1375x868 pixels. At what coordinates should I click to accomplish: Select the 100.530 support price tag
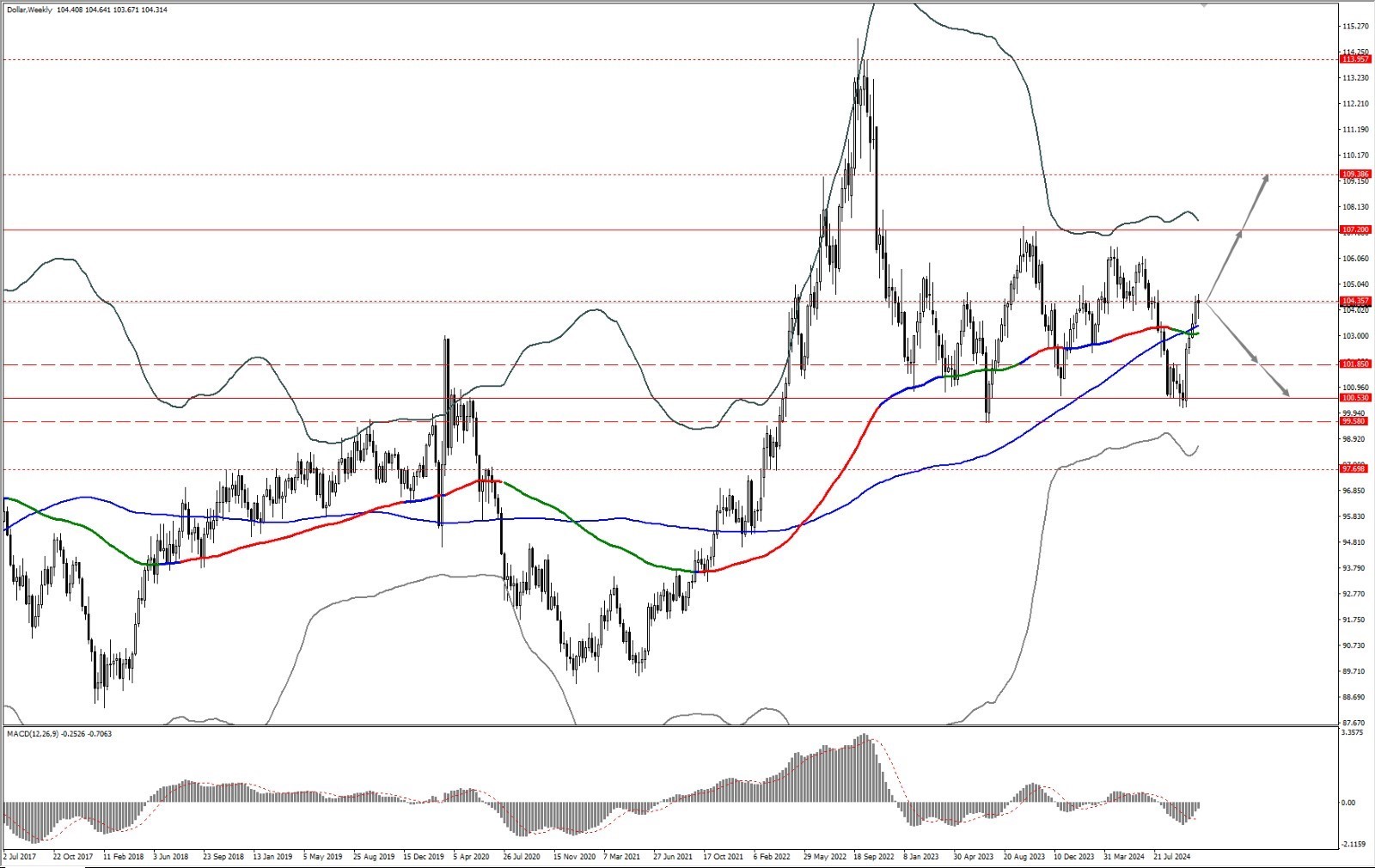pos(1355,398)
